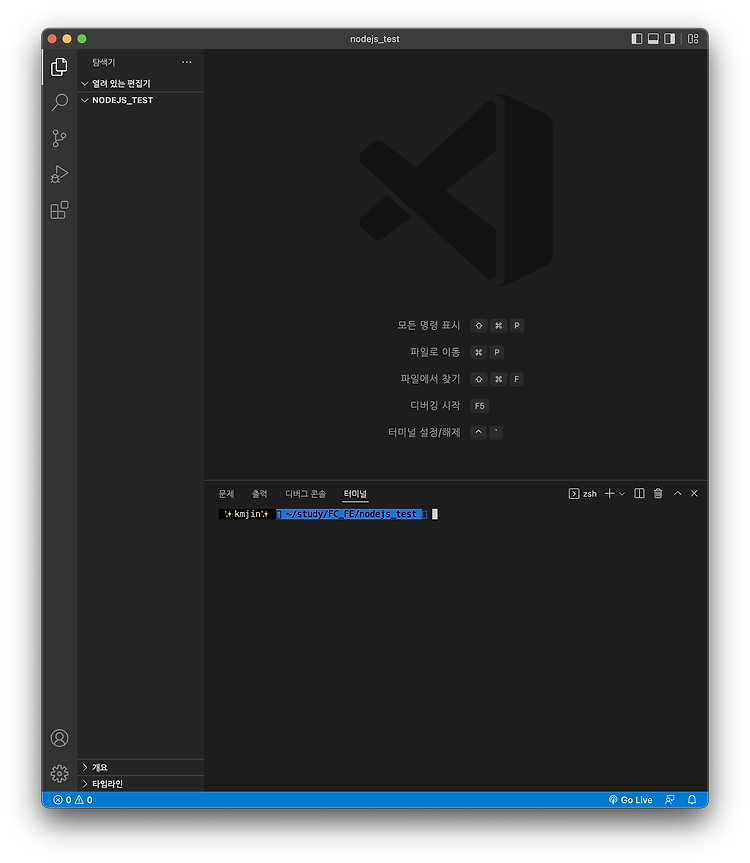Open the Accounts menu
This screenshot has width=750, height=863.
[x=59, y=738]
